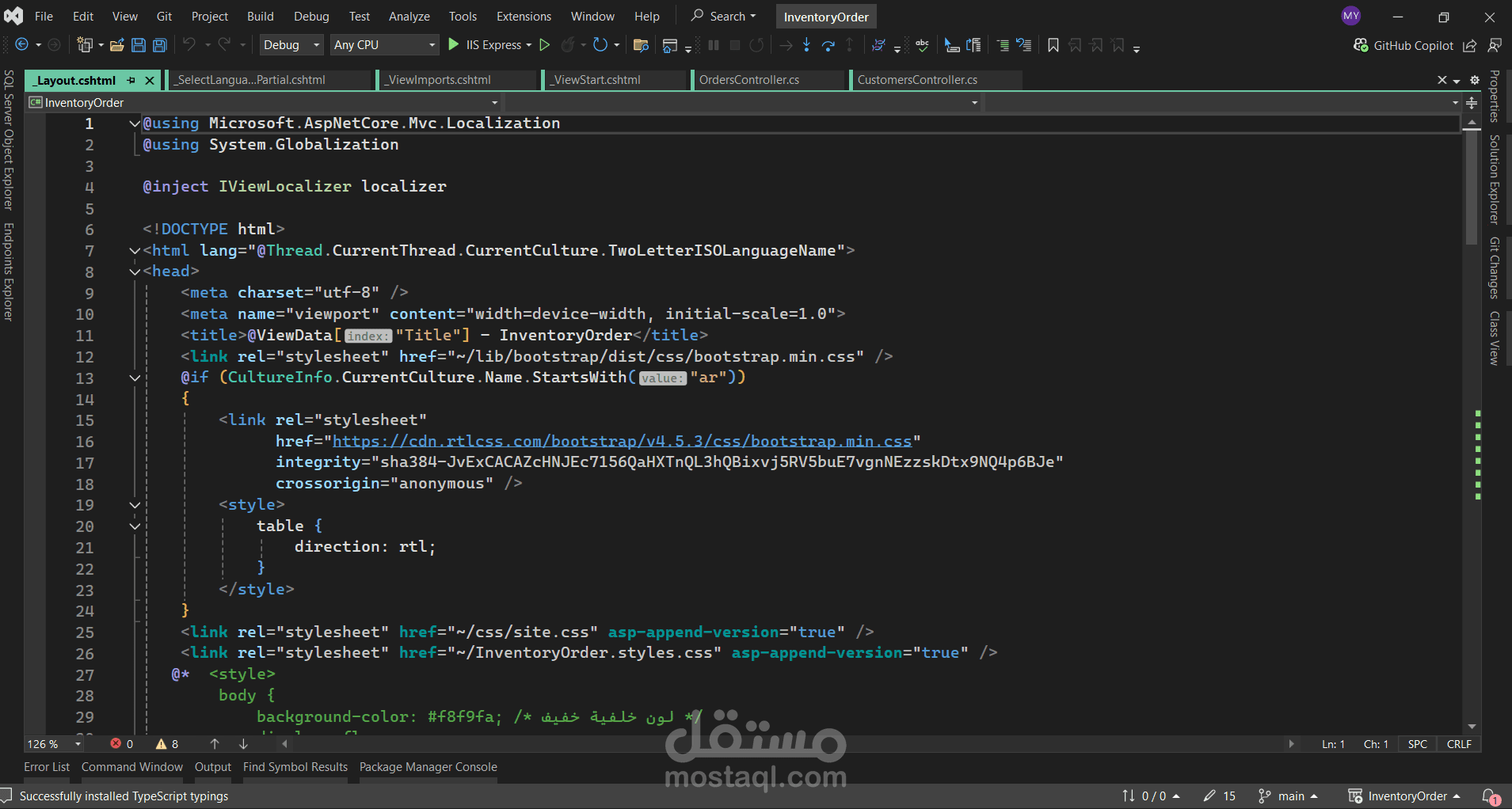Open the InventoryOrder project navigation dropdown

[264, 103]
